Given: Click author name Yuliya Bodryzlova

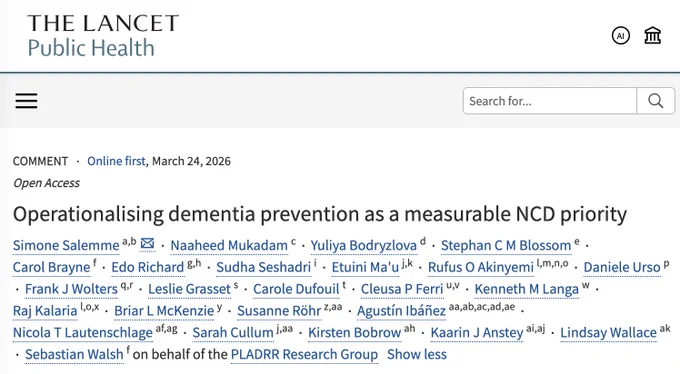Looking at the screenshot, I should (x=363, y=246).
